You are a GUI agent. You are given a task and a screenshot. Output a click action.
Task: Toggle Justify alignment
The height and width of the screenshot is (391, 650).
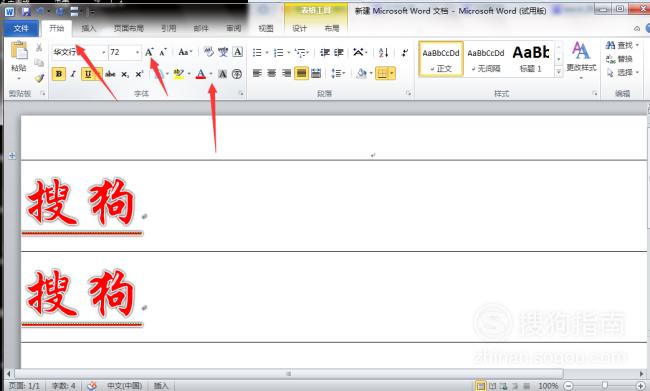(301, 73)
